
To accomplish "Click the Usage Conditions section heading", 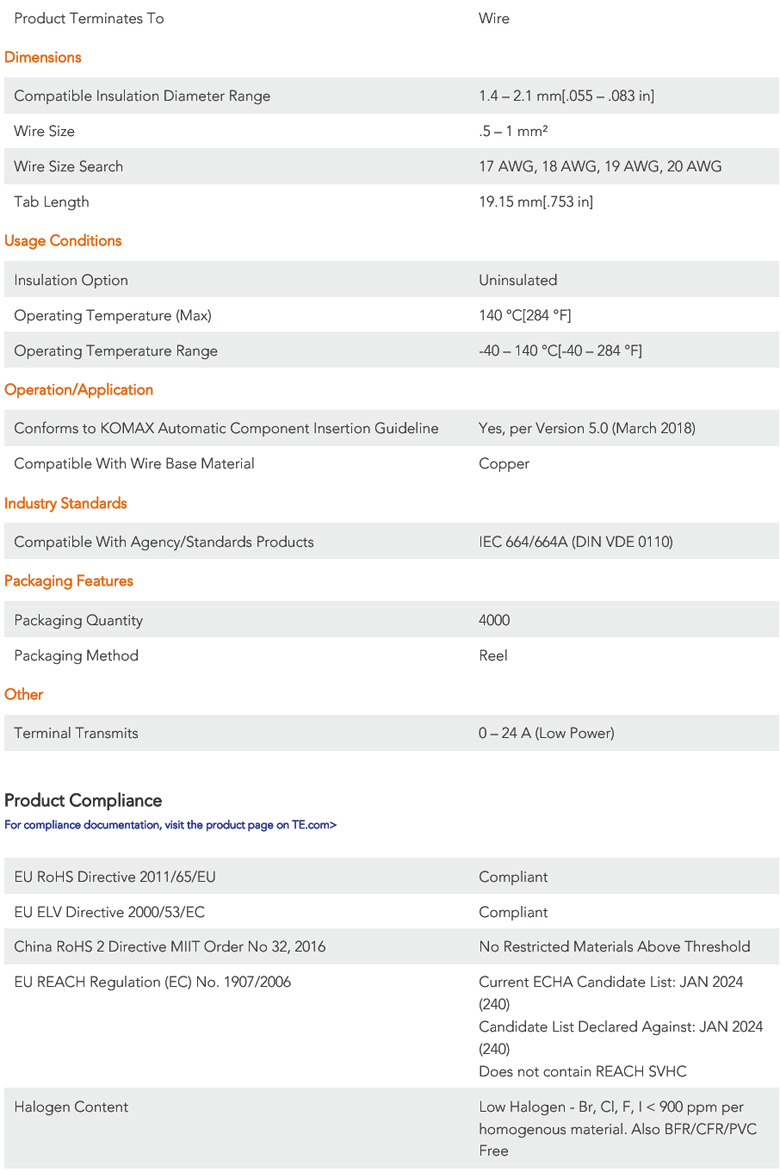I will [x=63, y=241].
